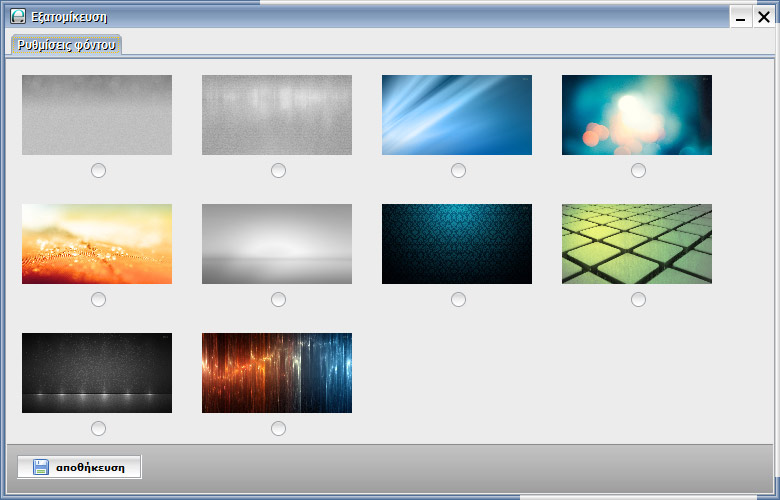The height and width of the screenshot is (500, 780).
Task: Click the αποθήκευση save button
Action: pos(80,467)
